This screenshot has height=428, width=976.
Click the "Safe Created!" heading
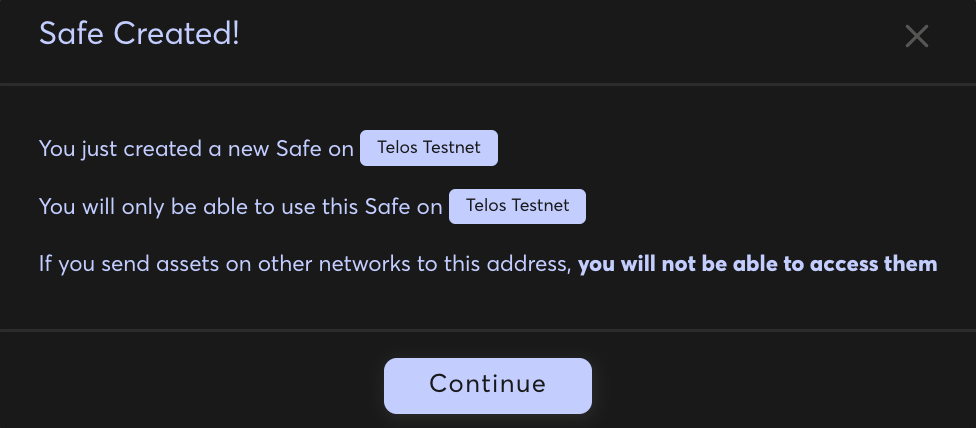pos(139,34)
